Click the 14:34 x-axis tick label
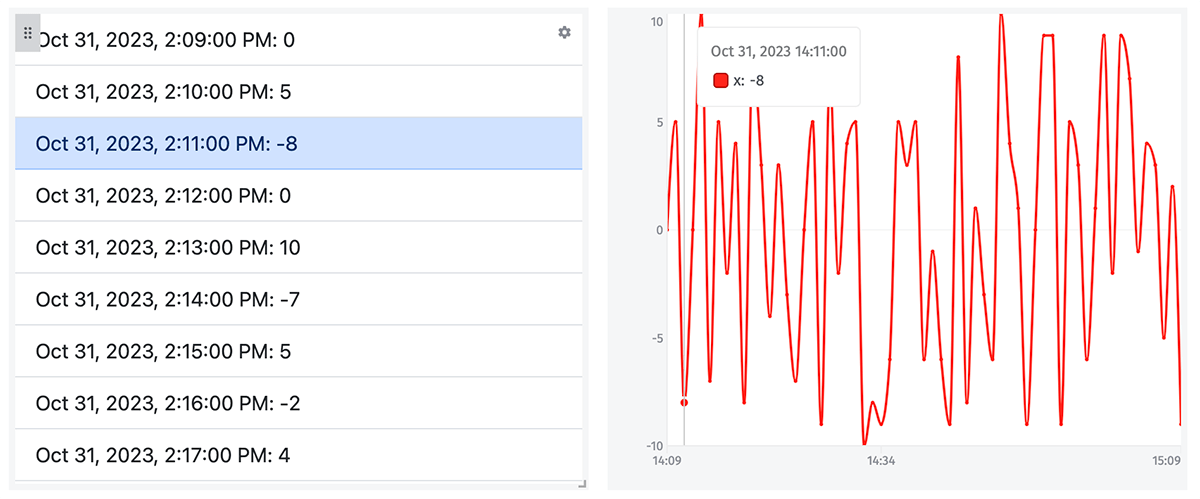Image resolution: width=1200 pixels, height=499 pixels. [x=879, y=461]
